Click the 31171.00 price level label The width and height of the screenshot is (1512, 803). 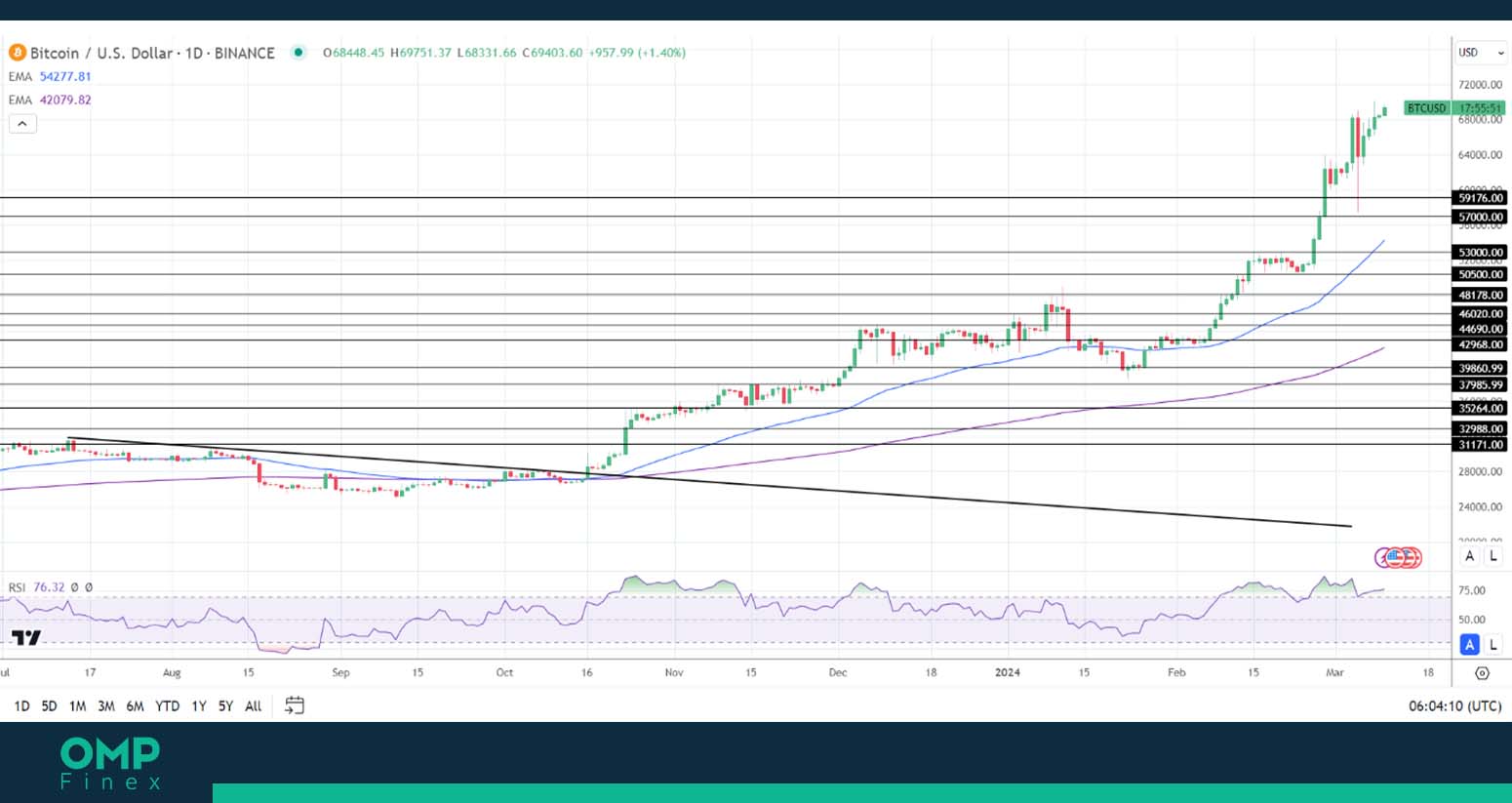(1480, 445)
